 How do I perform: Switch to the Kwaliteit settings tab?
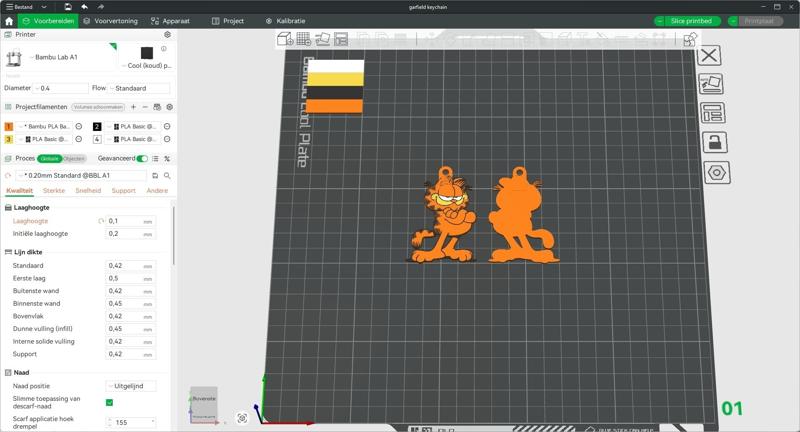coord(19,191)
